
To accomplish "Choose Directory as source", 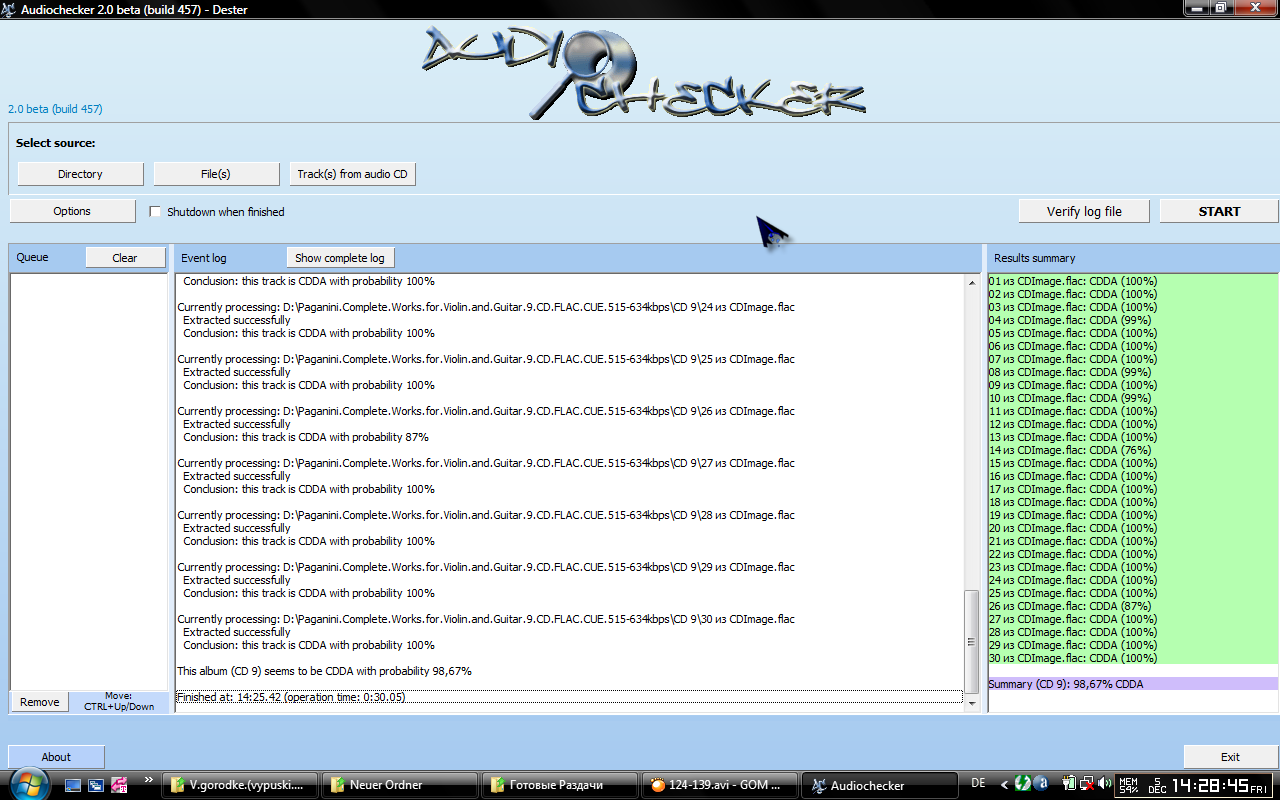I will 80,174.
